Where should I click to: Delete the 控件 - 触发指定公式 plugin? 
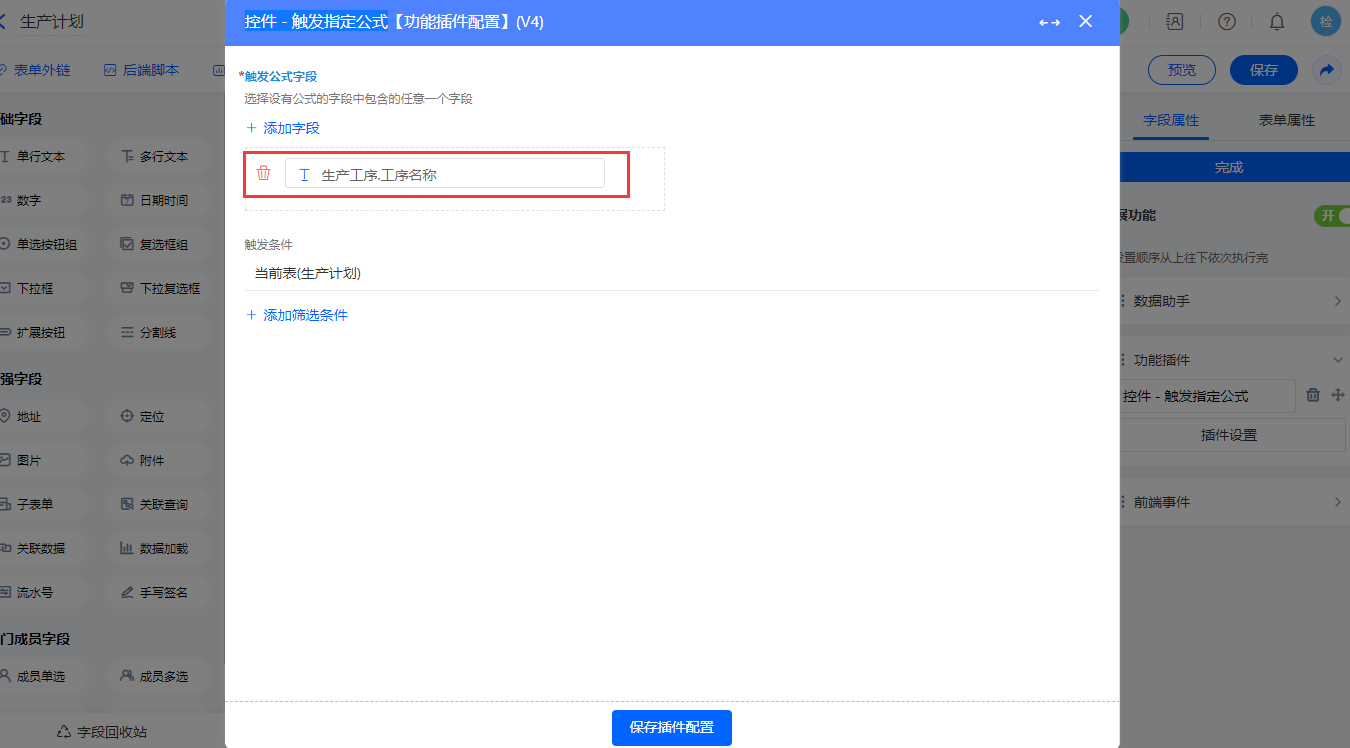point(1314,395)
